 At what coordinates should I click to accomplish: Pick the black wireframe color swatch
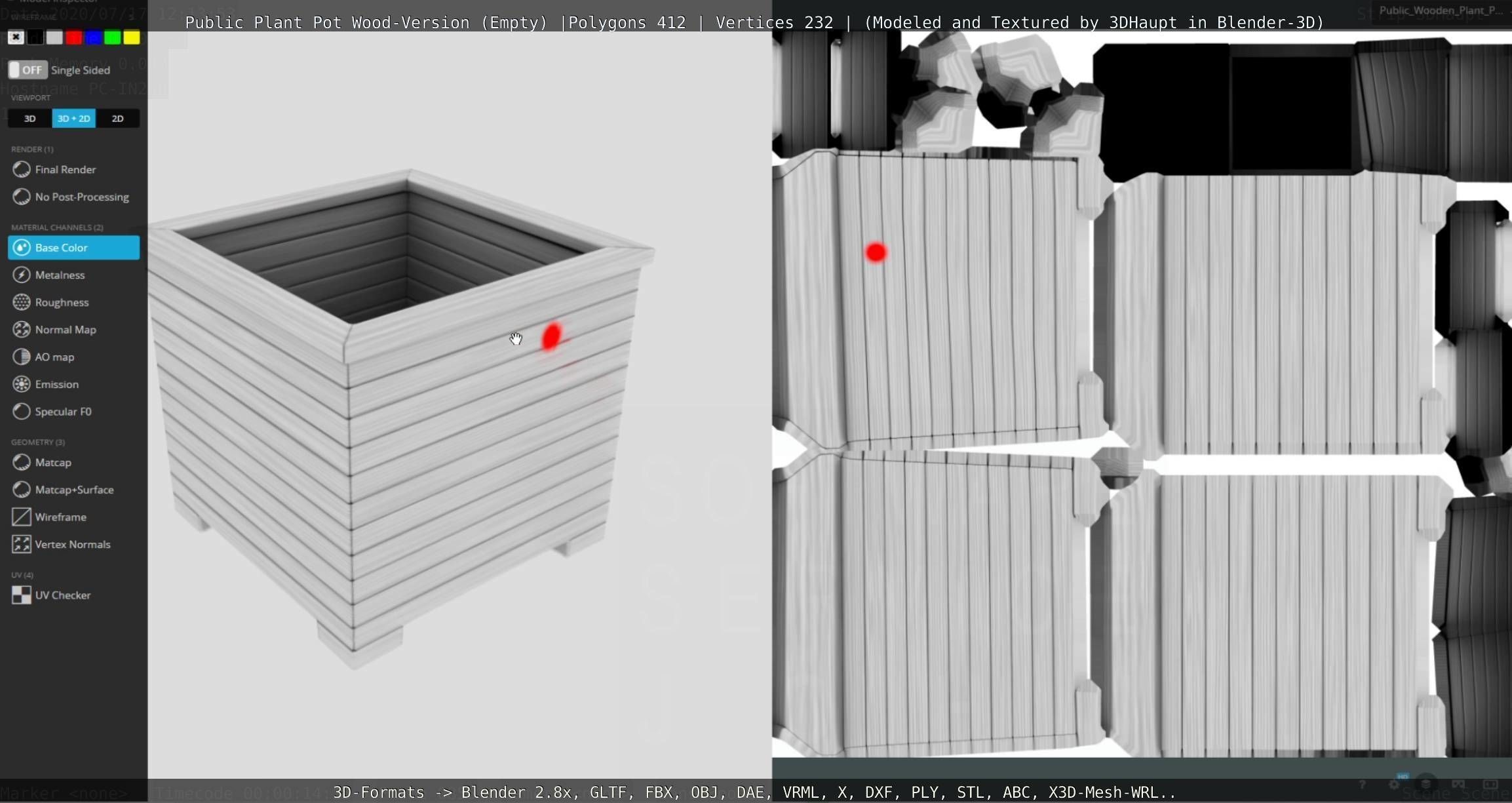35,37
